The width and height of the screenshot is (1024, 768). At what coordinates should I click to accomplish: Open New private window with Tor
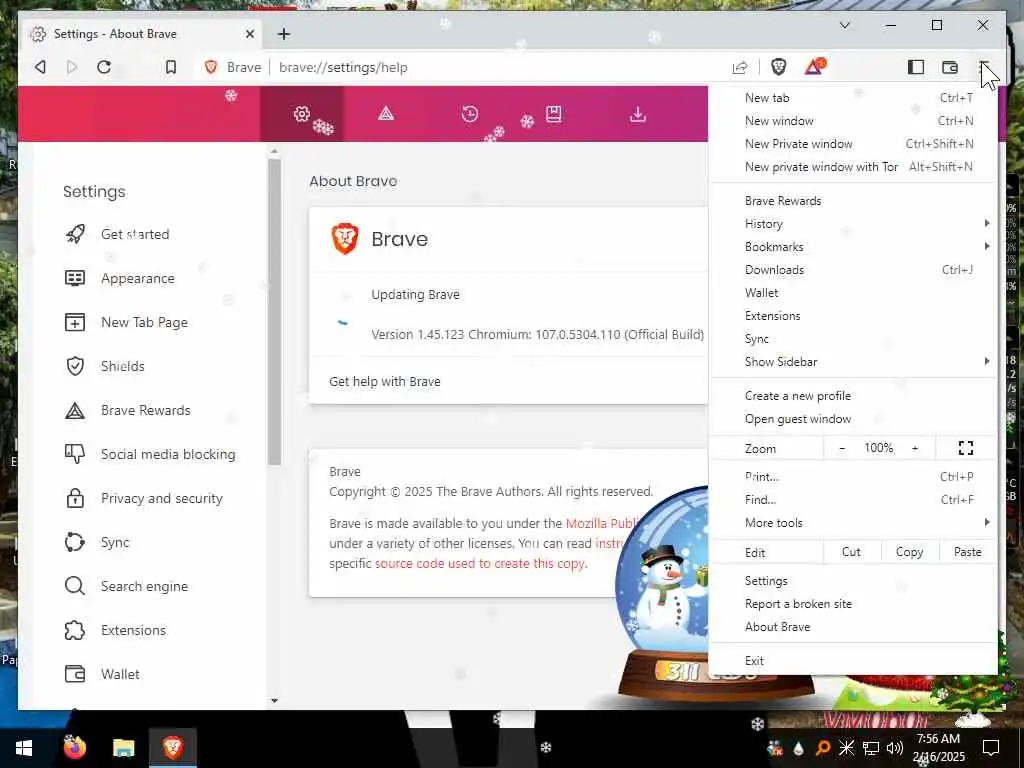[853, 167]
